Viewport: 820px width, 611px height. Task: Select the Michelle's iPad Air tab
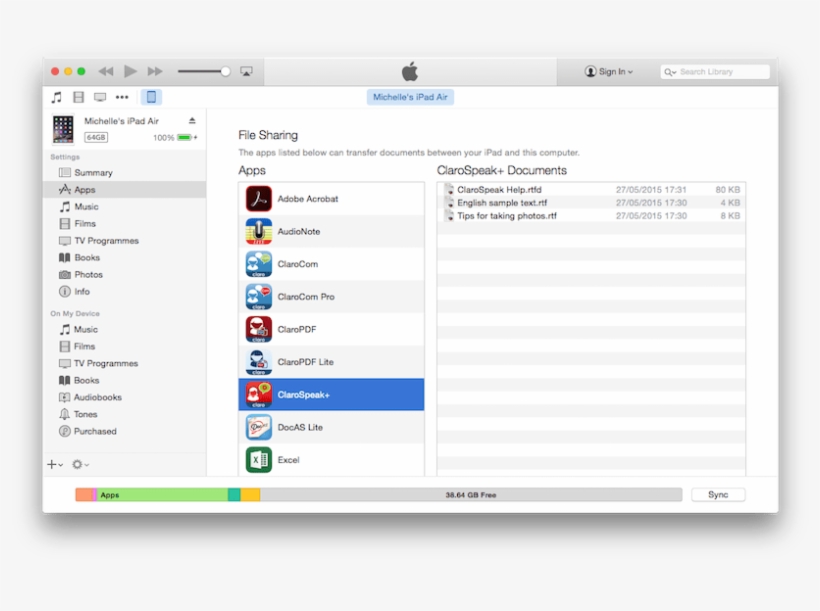click(409, 96)
